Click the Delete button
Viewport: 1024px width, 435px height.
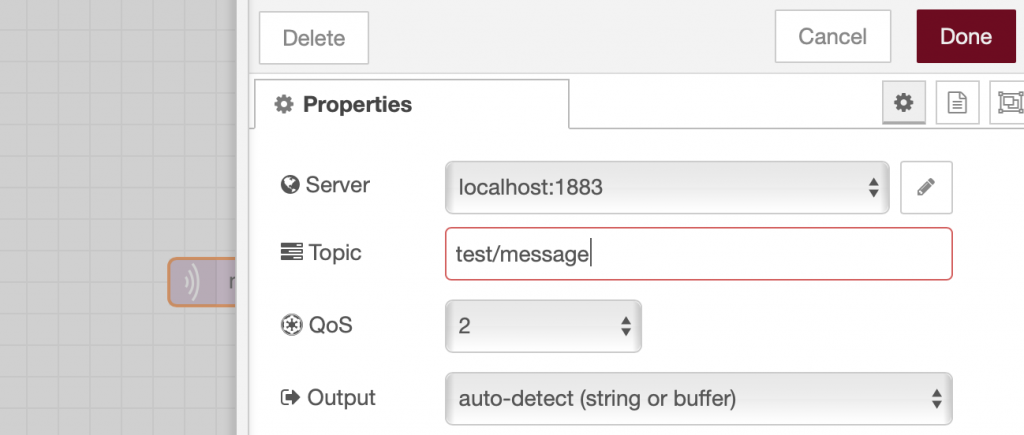(313, 38)
